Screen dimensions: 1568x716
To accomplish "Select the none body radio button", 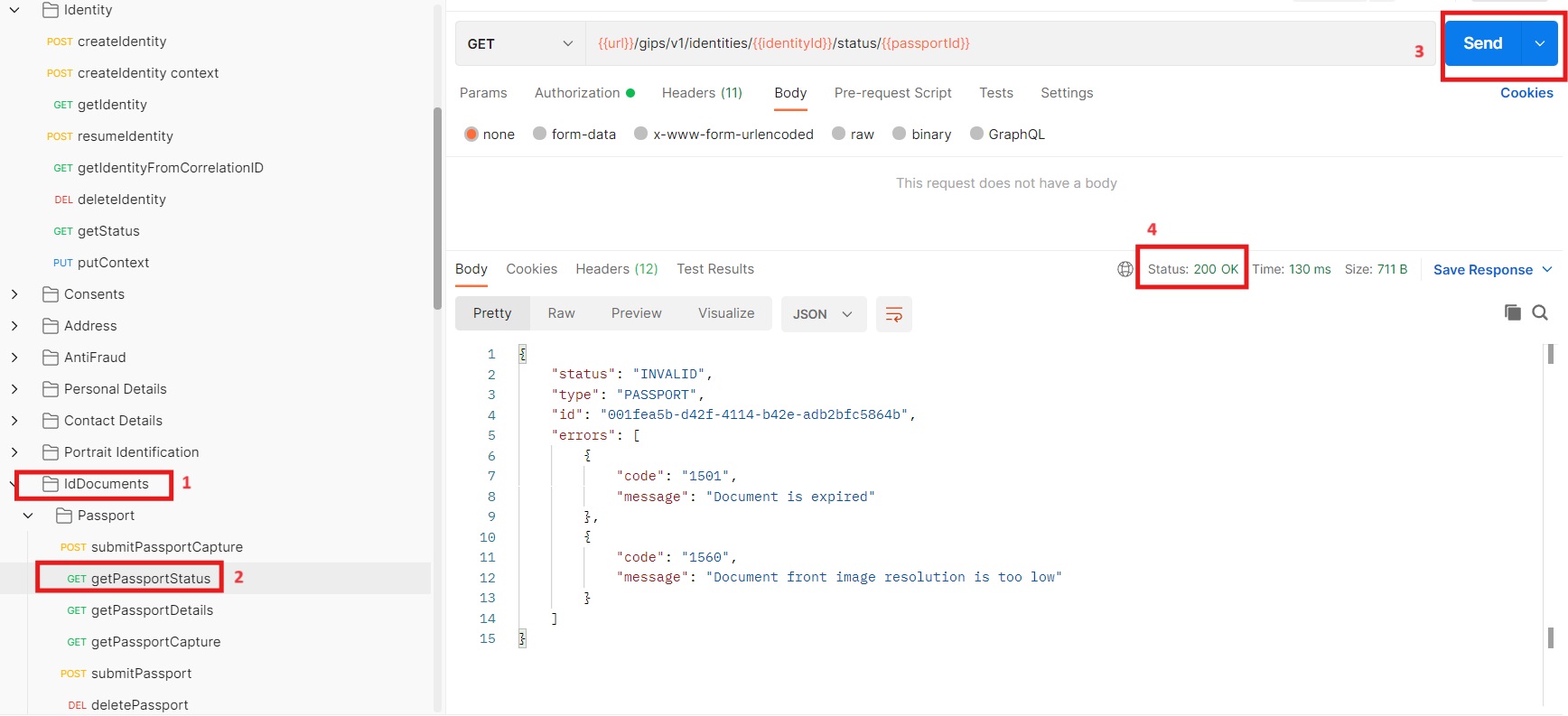I will (471, 134).
